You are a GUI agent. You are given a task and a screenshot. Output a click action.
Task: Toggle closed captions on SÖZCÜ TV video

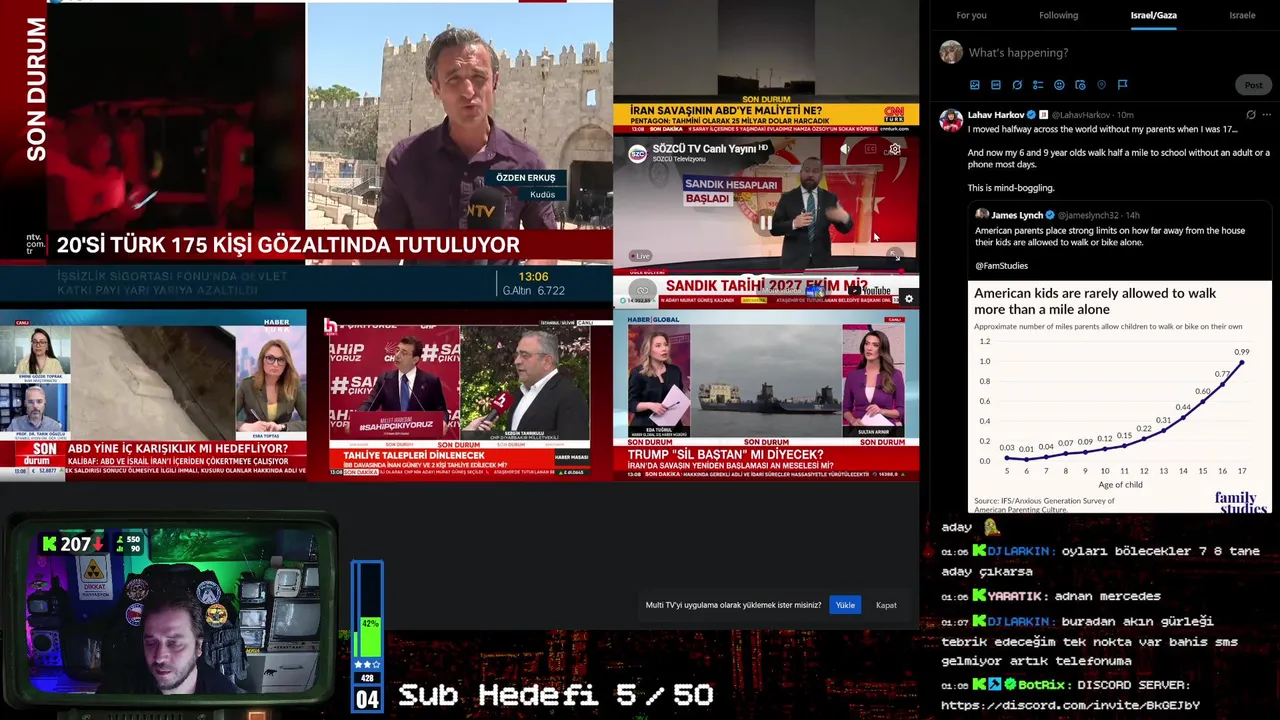(870, 149)
